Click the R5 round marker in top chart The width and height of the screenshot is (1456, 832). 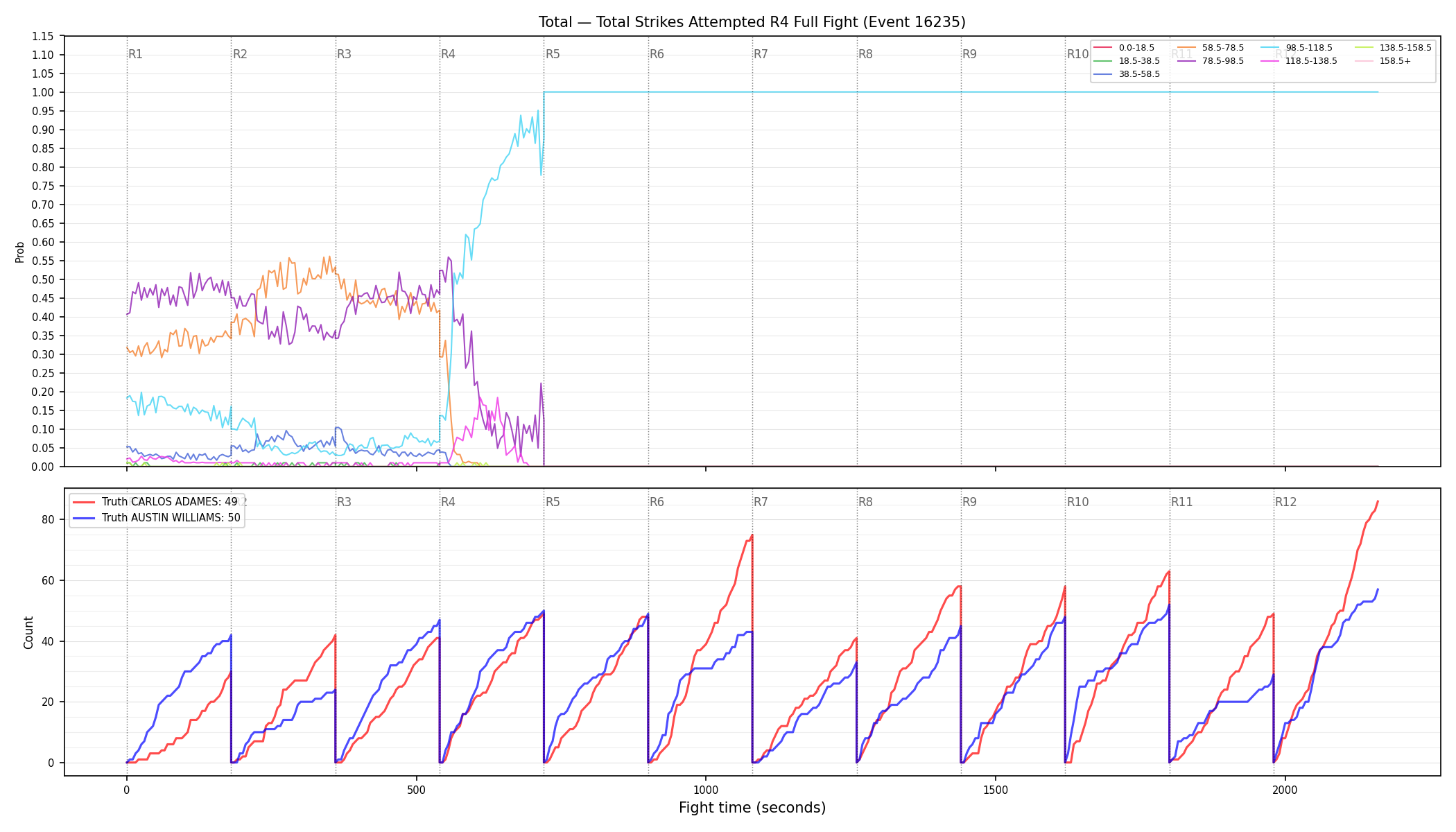(553, 54)
